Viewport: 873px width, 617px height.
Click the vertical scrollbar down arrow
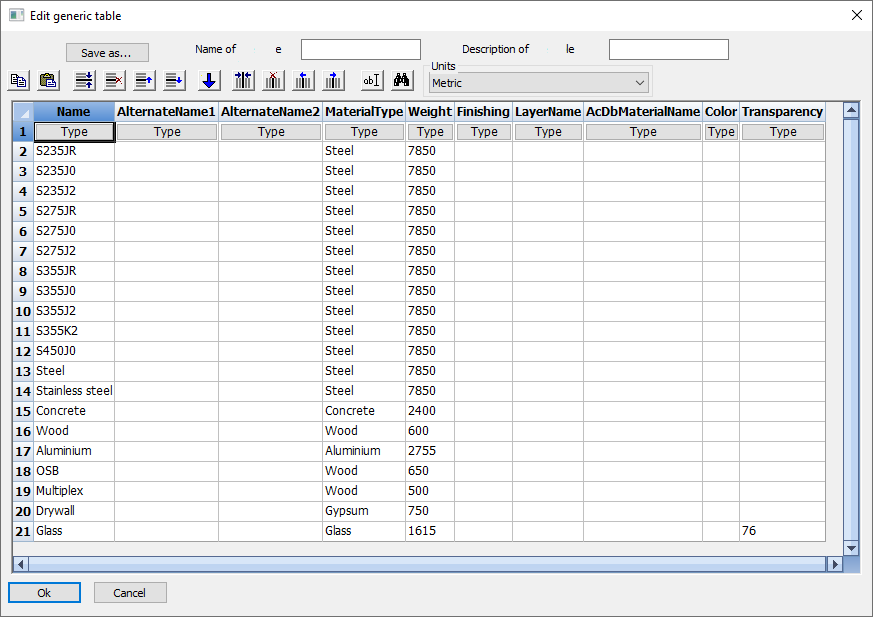851,548
